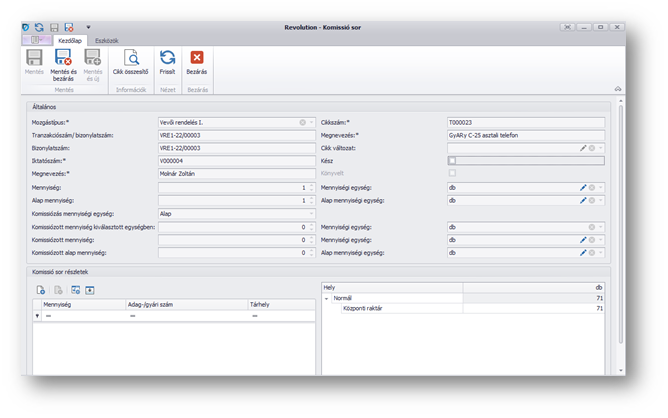Viewport: 668px width, 418px height.
Task: Open the quick access toolbar customize arrow
Action: (88, 27)
